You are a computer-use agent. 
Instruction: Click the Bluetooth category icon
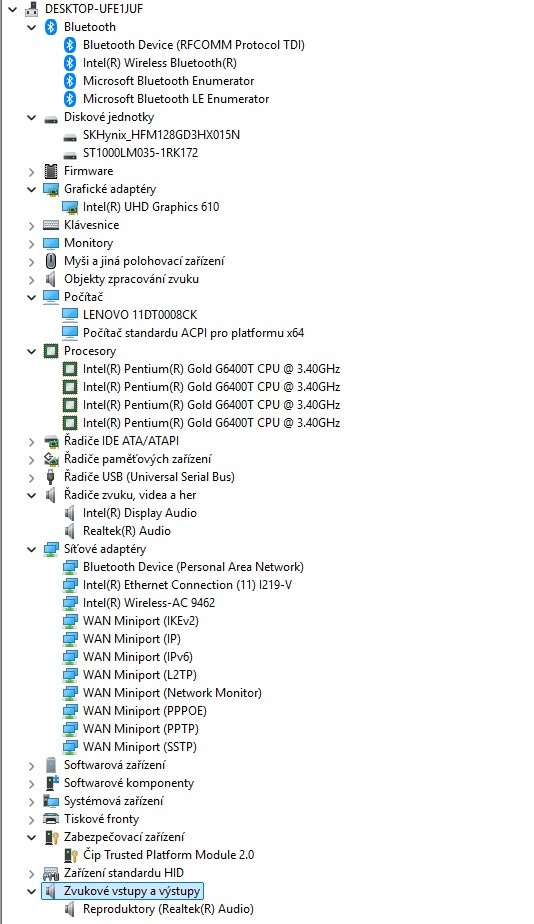(51, 27)
